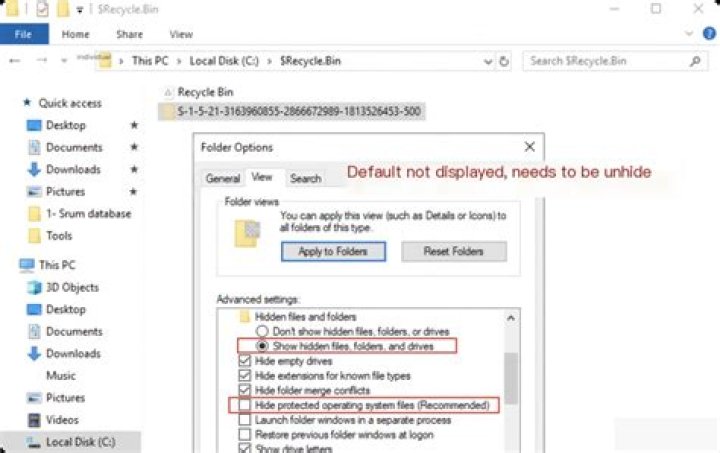Screen dimensions: 720x453
Task: Select Quick access in the navigation pane
Action: pos(70,103)
